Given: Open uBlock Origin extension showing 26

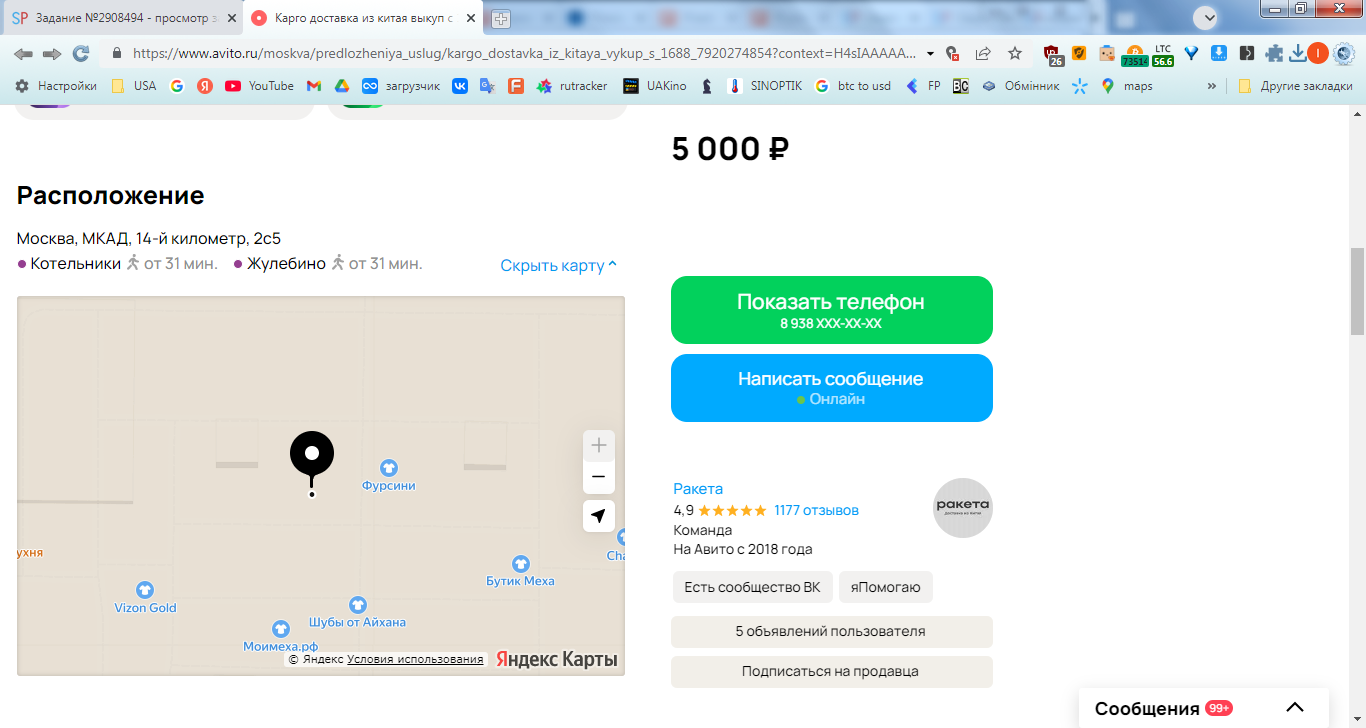Looking at the screenshot, I should (x=1053, y=55).
